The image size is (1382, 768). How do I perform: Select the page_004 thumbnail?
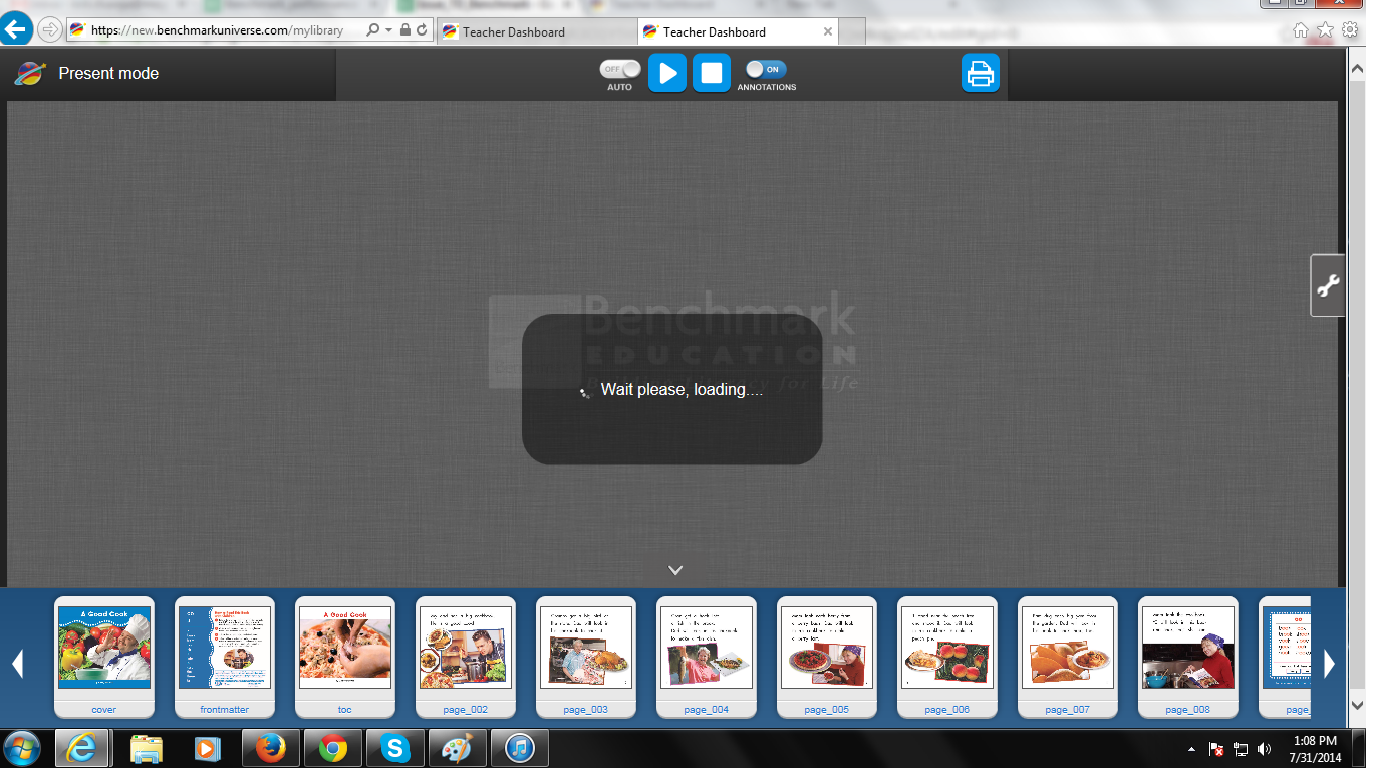[706, 657]
